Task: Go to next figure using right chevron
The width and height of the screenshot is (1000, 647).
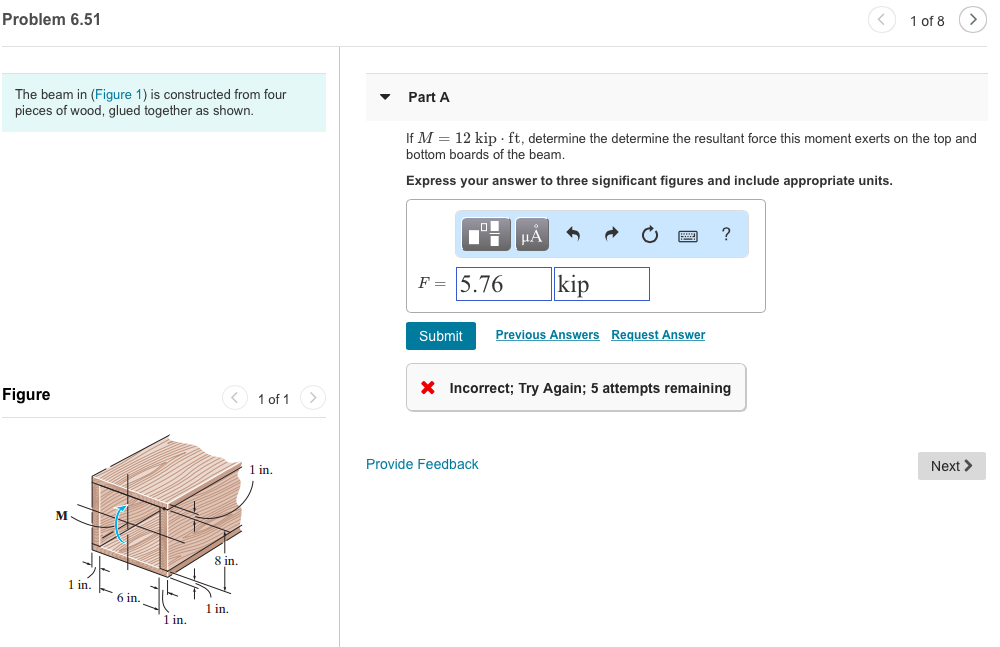Action: point(312,397)
